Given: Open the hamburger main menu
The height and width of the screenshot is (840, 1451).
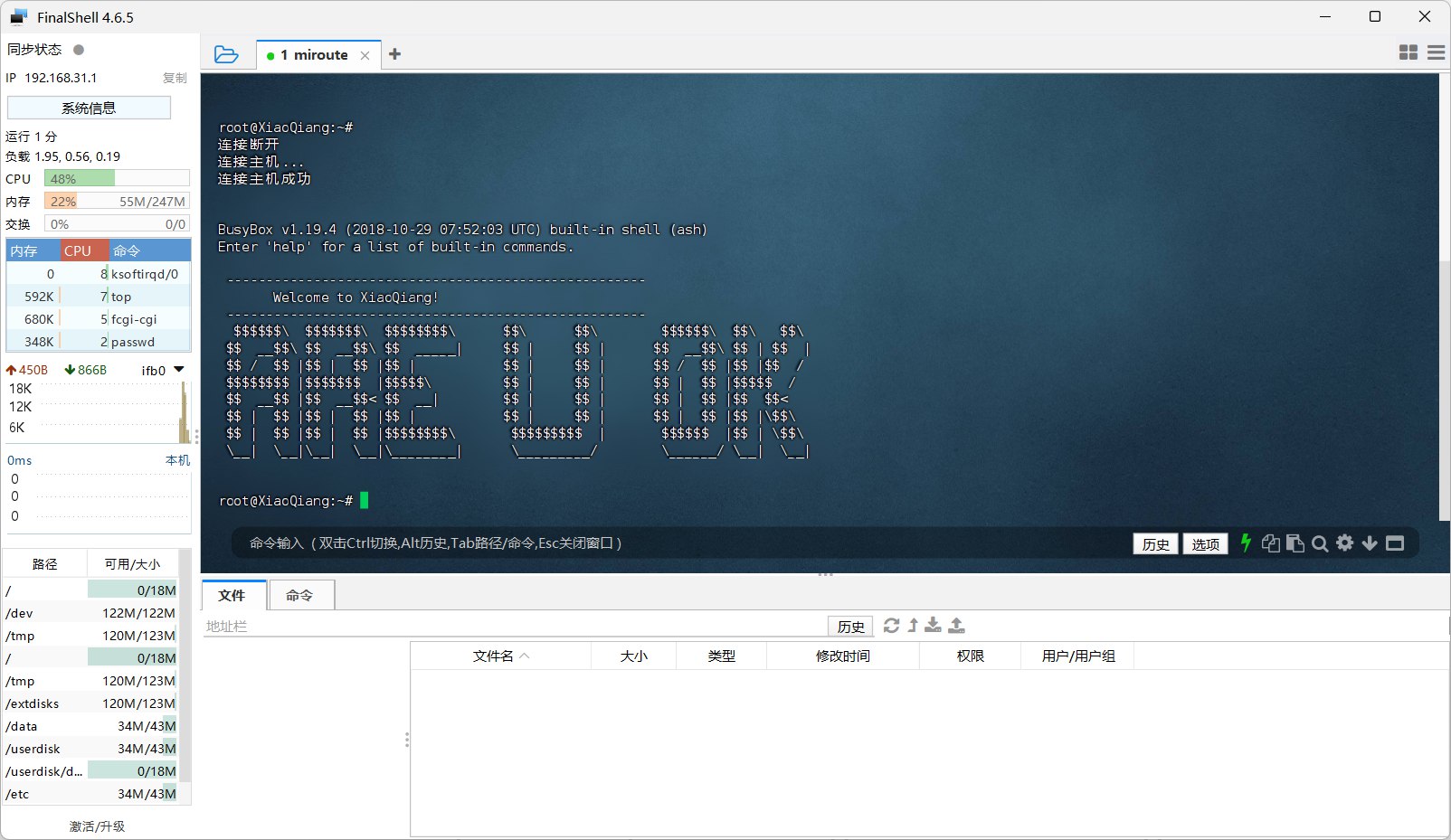Looking at the screenshot, I should point(1436,52).
